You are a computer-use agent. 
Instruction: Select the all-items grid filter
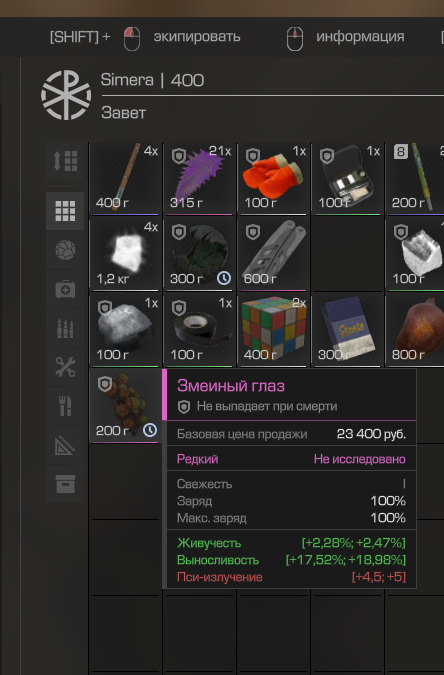click(65, 211)
